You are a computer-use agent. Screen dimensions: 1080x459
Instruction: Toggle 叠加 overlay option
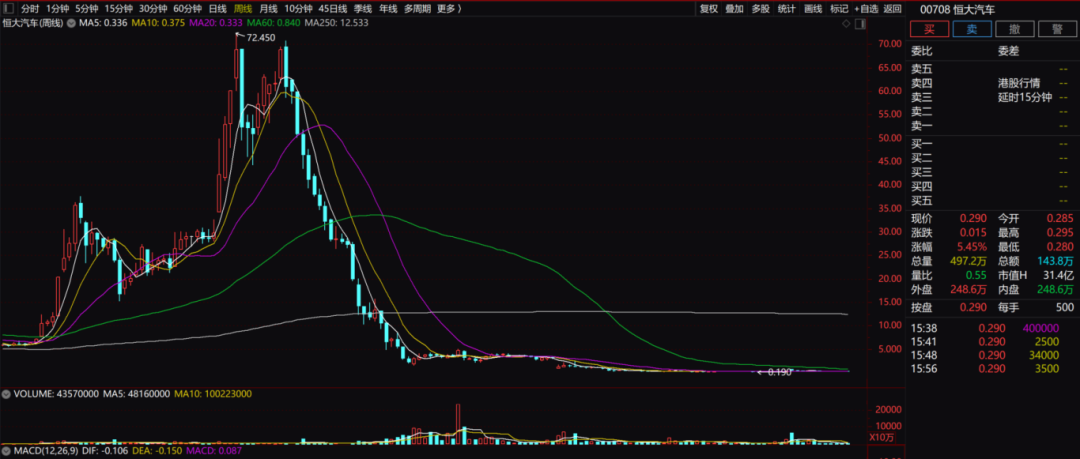point(735,9)
